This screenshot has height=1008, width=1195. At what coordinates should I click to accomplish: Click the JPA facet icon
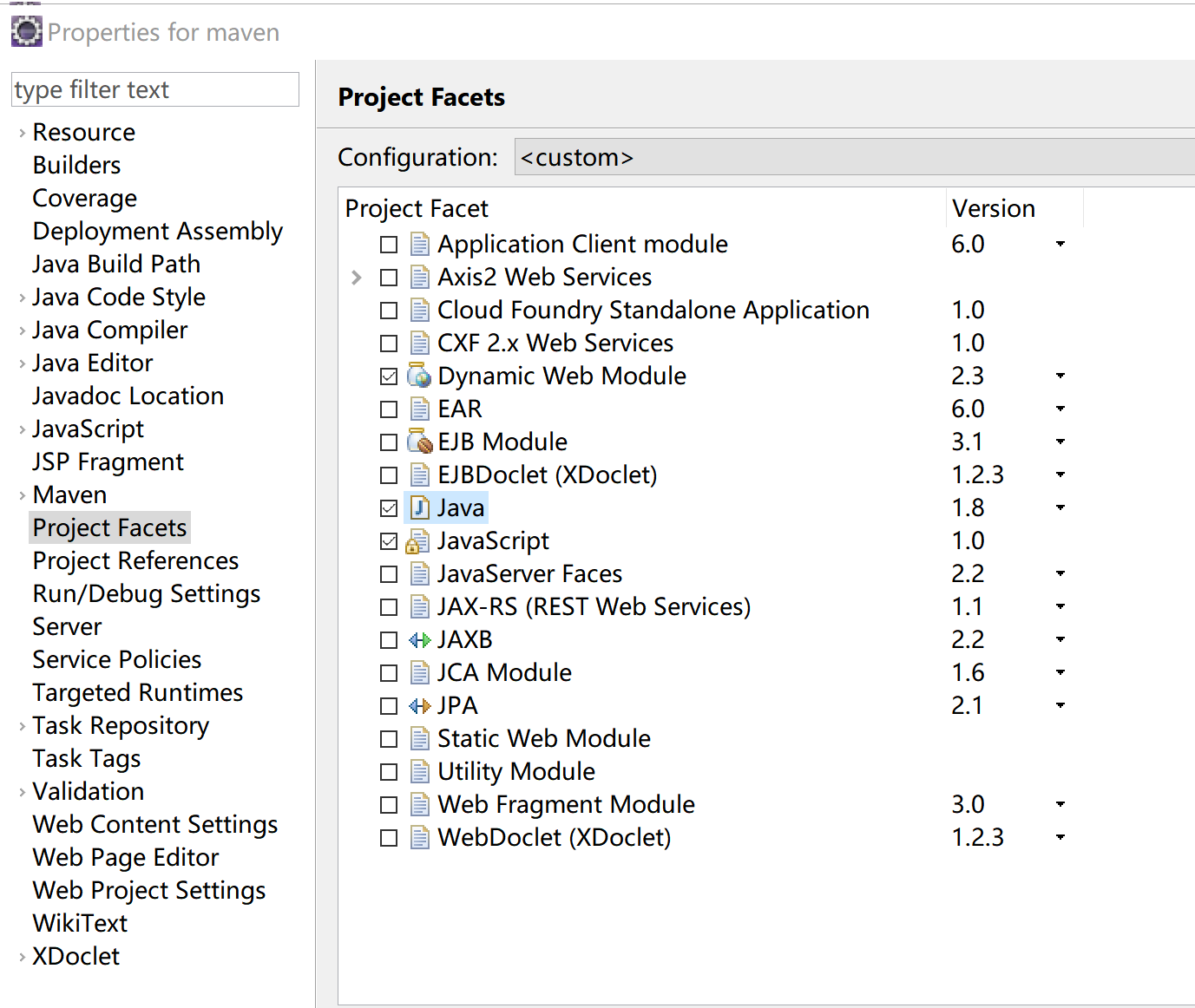pos(419,706)
